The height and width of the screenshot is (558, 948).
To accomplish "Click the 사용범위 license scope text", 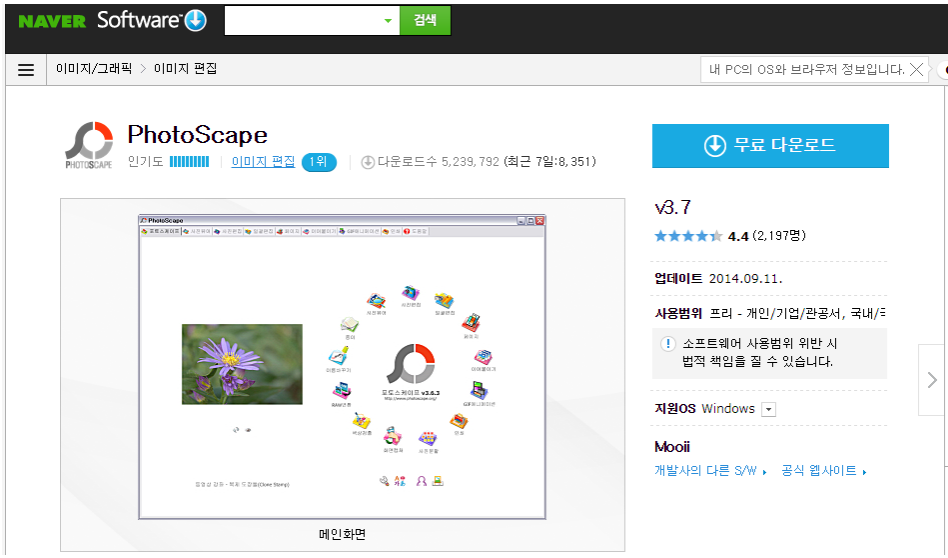I will 770,313.
